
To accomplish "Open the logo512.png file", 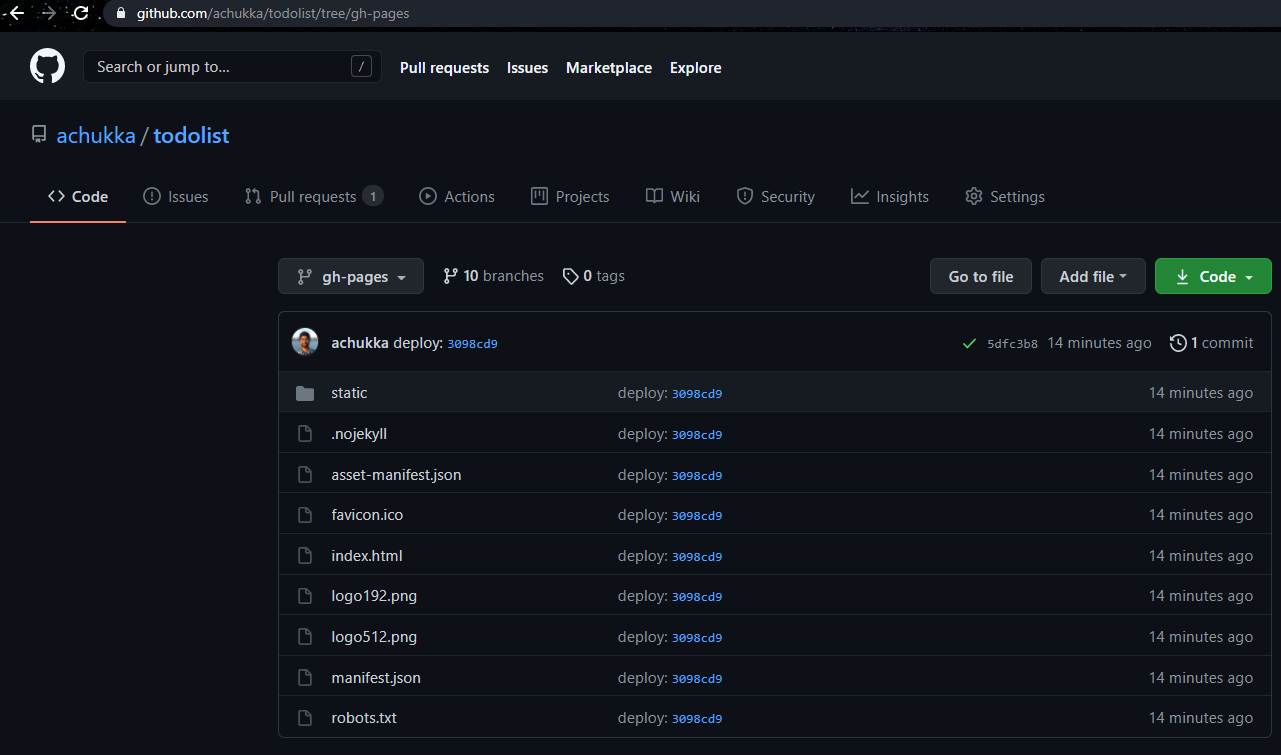I will (x=374, y=637).
